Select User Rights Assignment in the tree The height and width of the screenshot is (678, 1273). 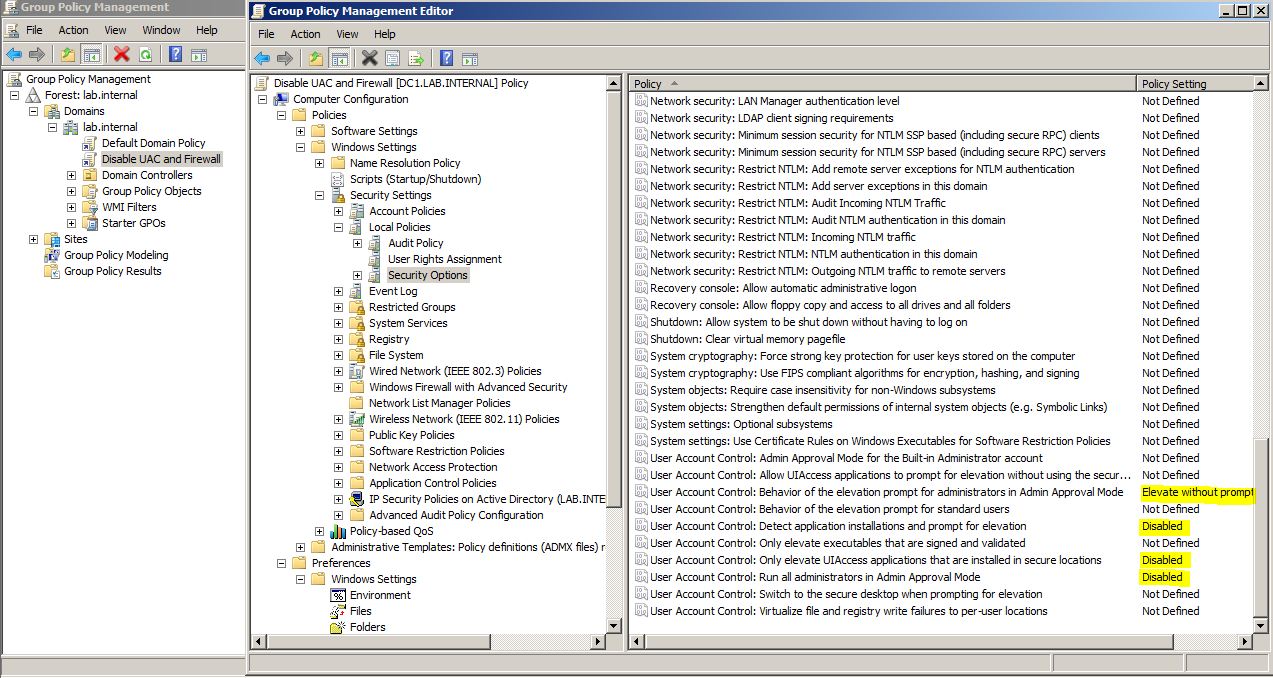(x=444, y=259)
